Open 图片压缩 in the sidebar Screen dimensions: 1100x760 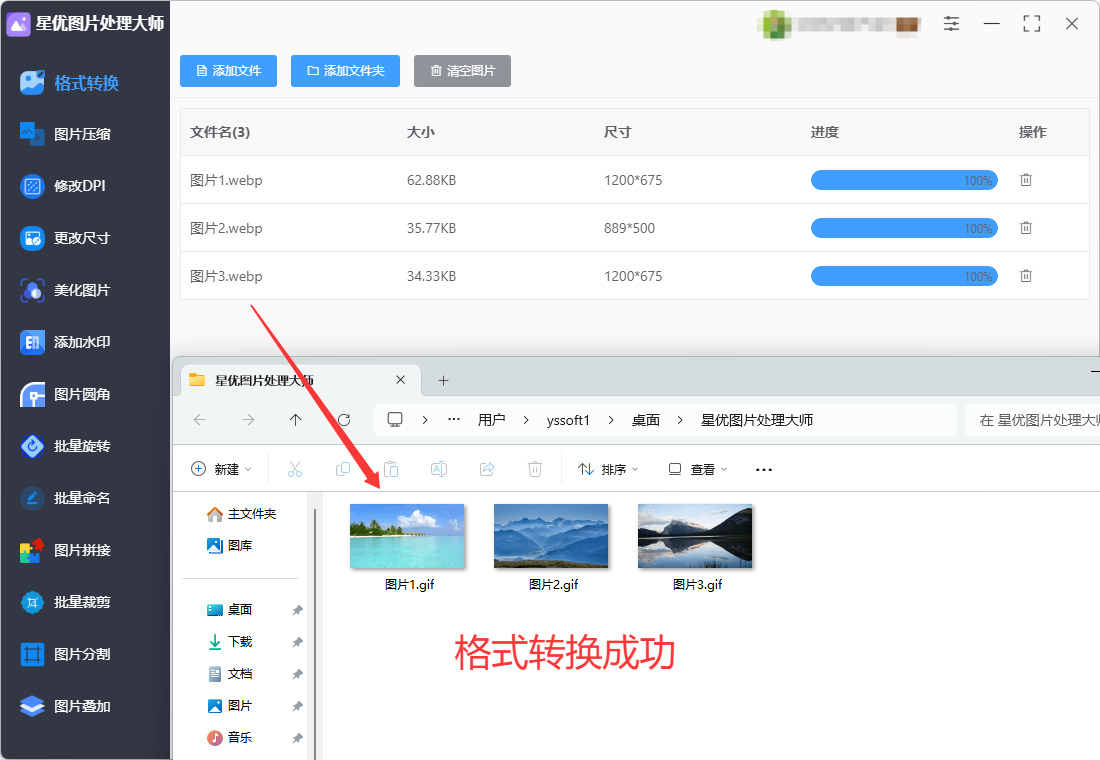click(x=65, y=134)
